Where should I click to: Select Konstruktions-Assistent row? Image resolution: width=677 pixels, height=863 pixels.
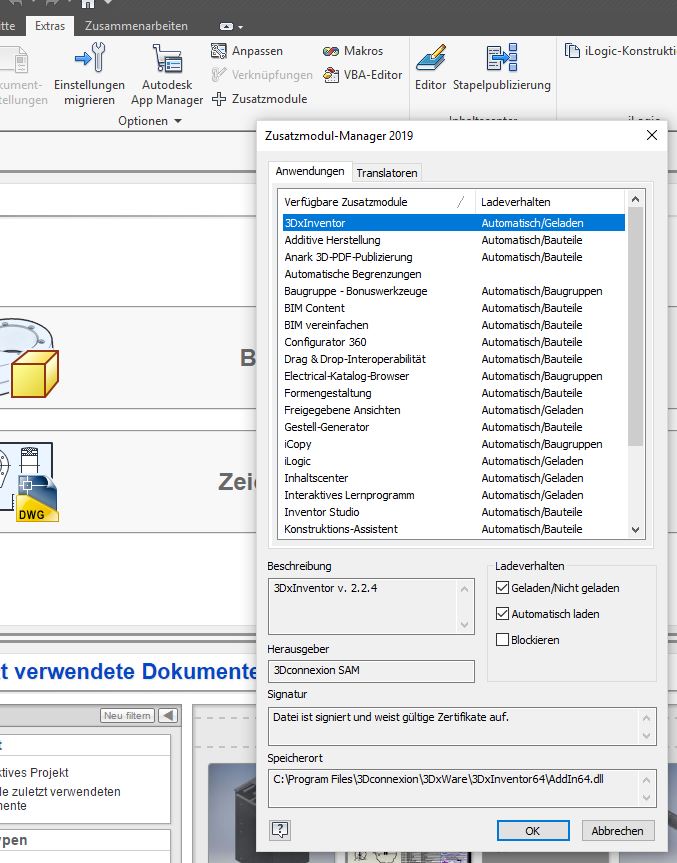pos(454,529)
